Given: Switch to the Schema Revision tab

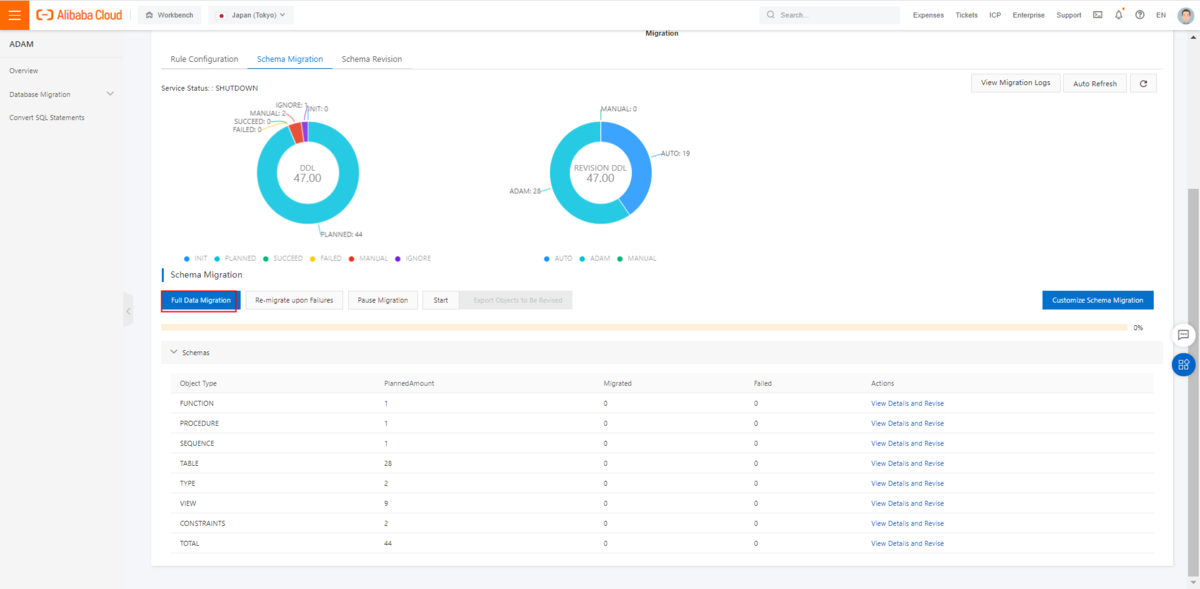Looking at the screenshot, I should coord(372,59).
